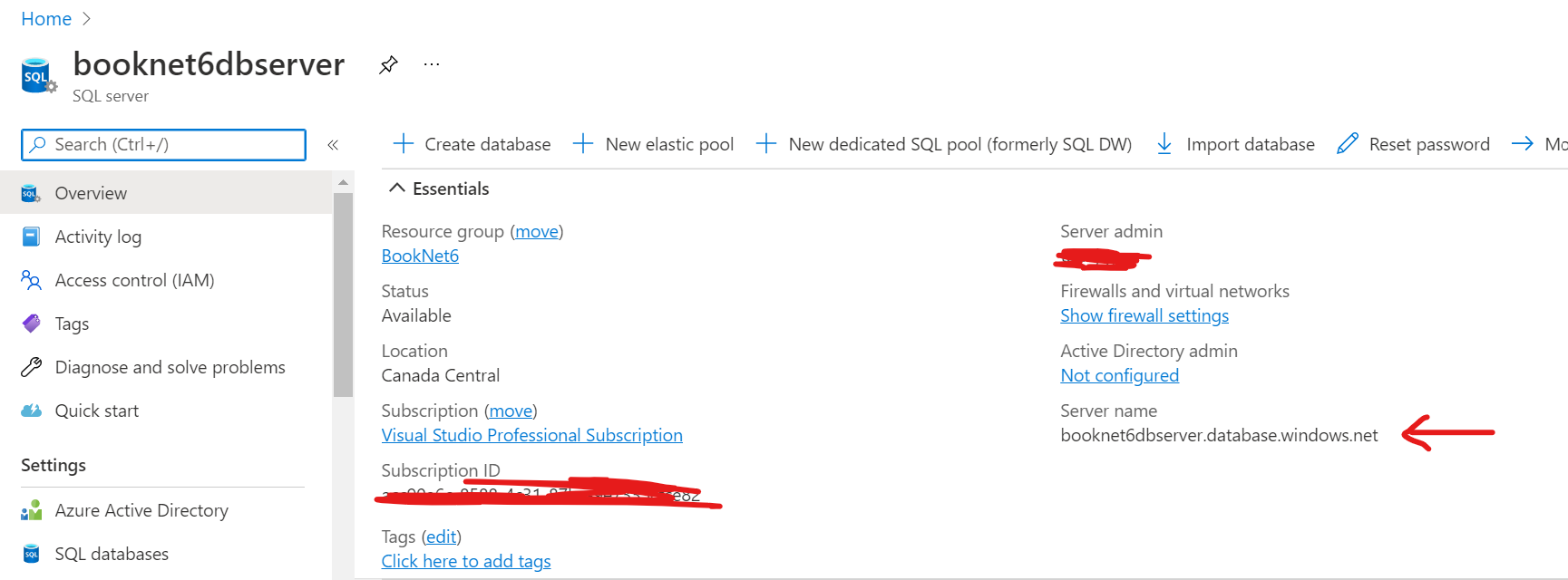Click the sidebar scrollbar thumb
Screen dimensions: 1568x580
[x=343, y=295]
